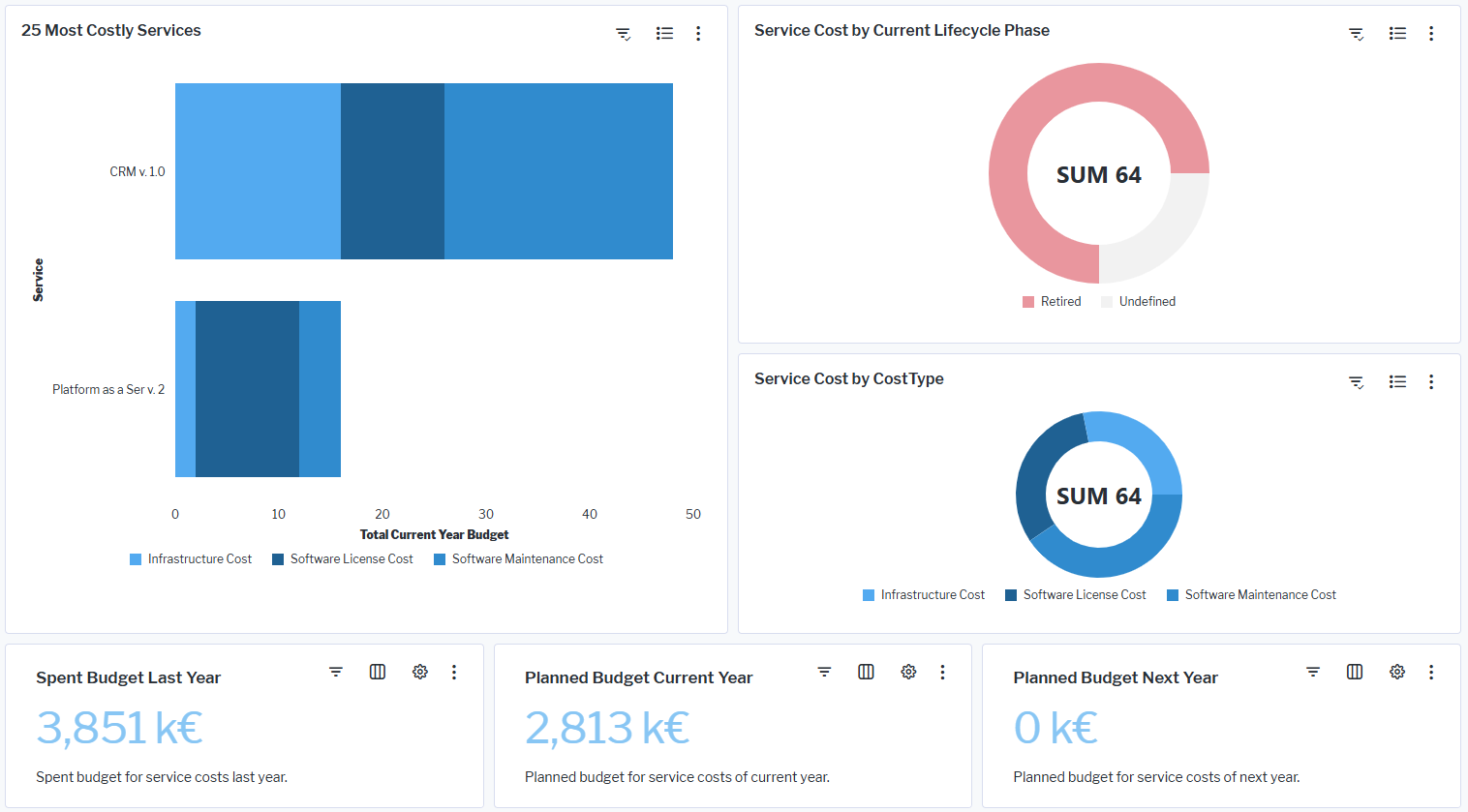The width and height of the screenshot is (1468, 812).
Task: Open more options in Planned Budget Current Year
Action: [x=942, y=672]
